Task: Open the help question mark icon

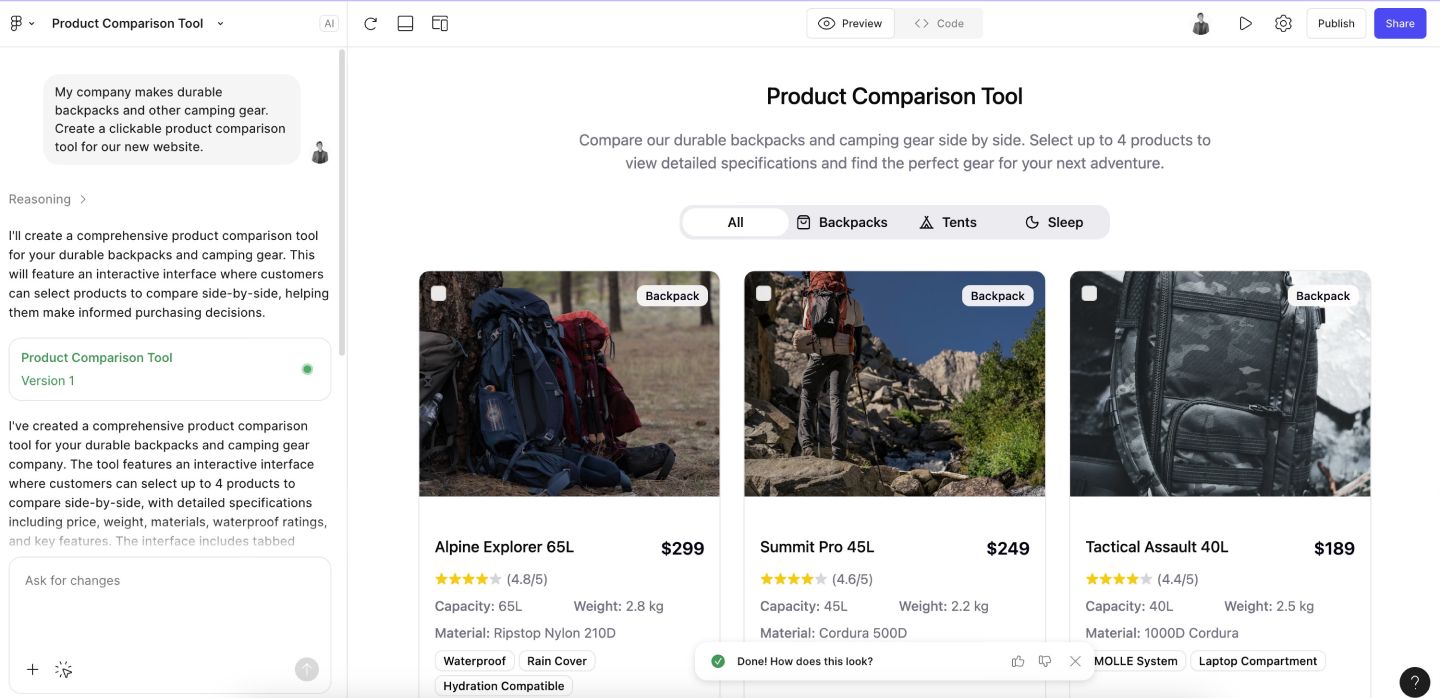Action: pyautogui.click(x=1414, y=681)
